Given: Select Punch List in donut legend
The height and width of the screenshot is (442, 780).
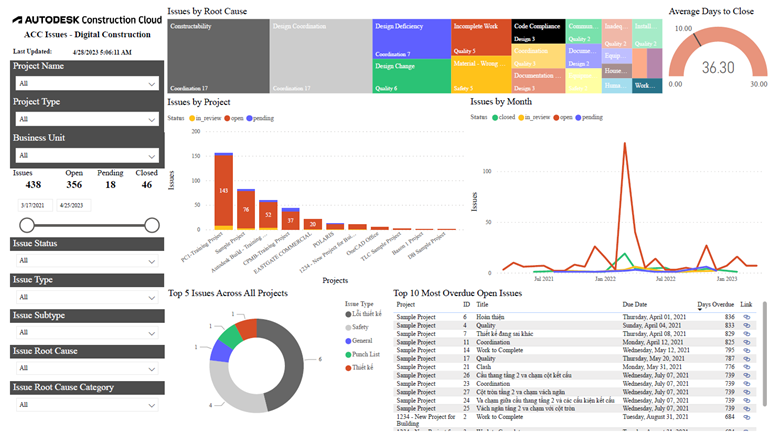Looking at the screenshot, I should (x=362, y=354).
